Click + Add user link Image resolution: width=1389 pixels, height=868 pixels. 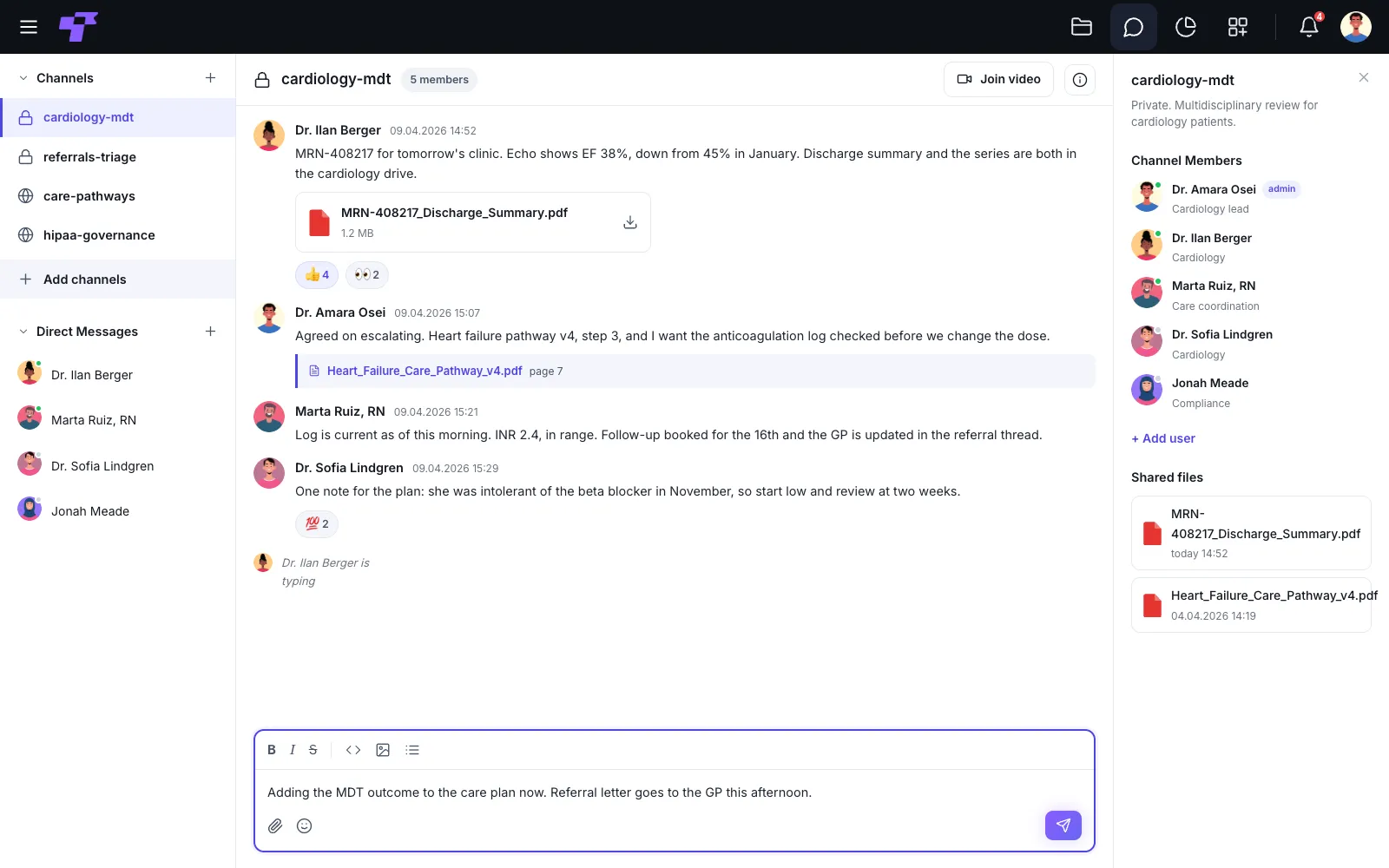(1163, 438)
